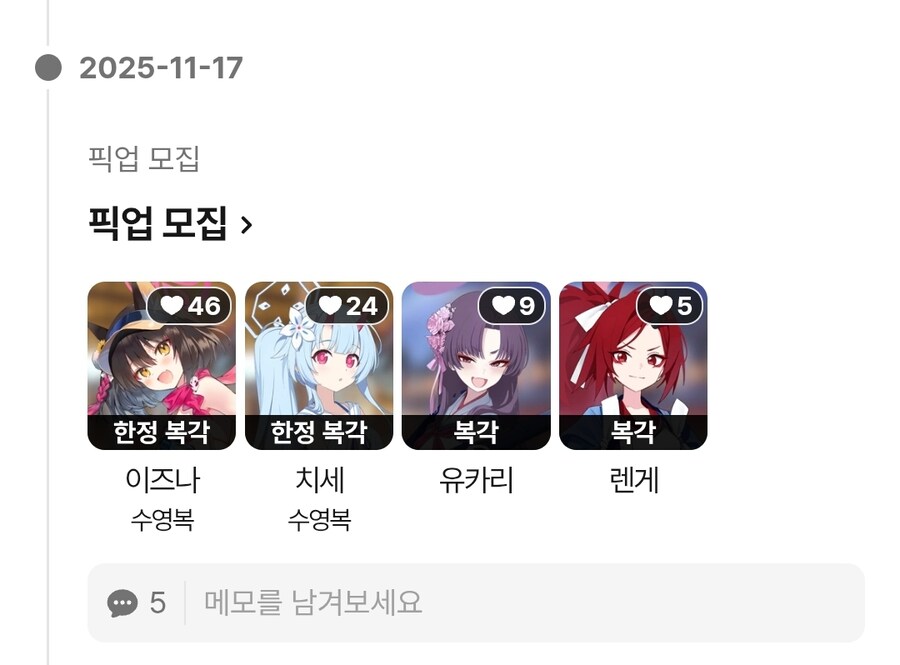The image size is (900, 665).
Task: Click the 복각 label on 렌게 card
Action: tap(633, 432)
